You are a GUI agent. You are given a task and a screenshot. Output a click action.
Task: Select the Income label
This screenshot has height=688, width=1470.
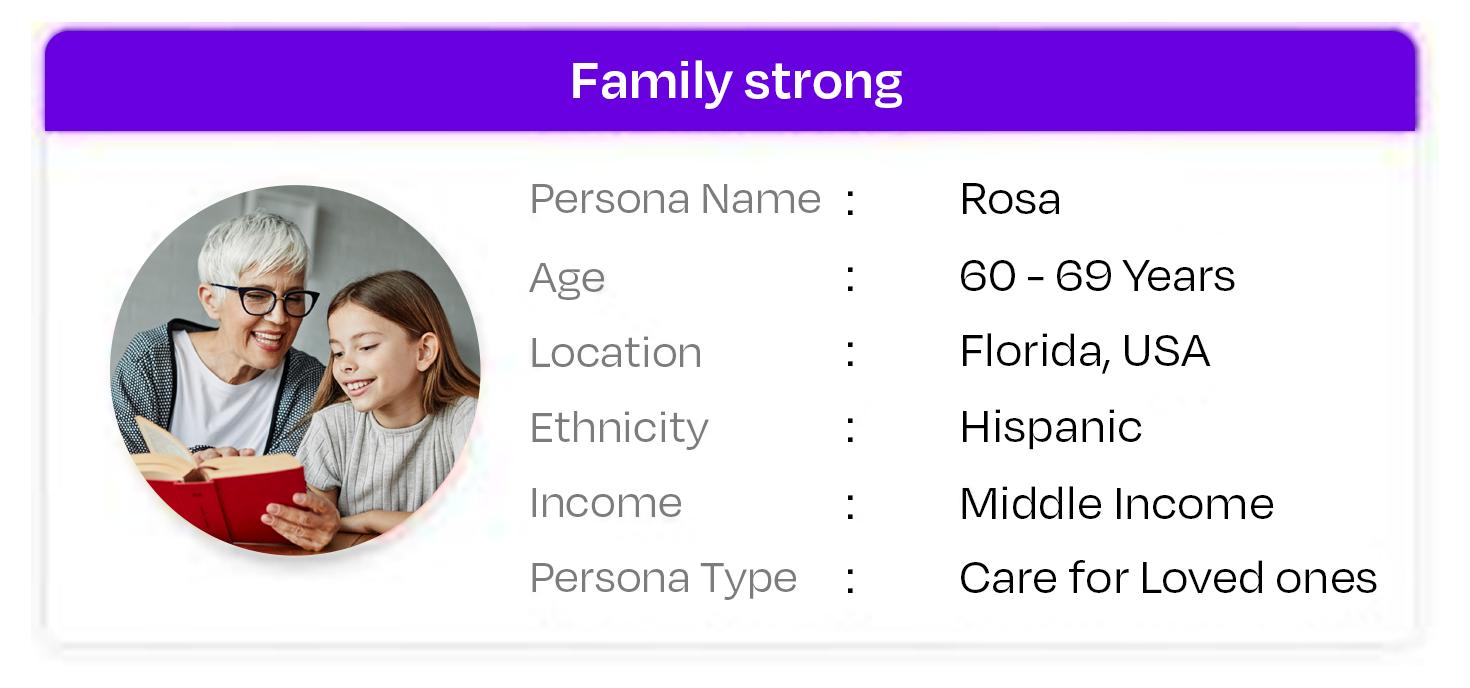point(605,503)
